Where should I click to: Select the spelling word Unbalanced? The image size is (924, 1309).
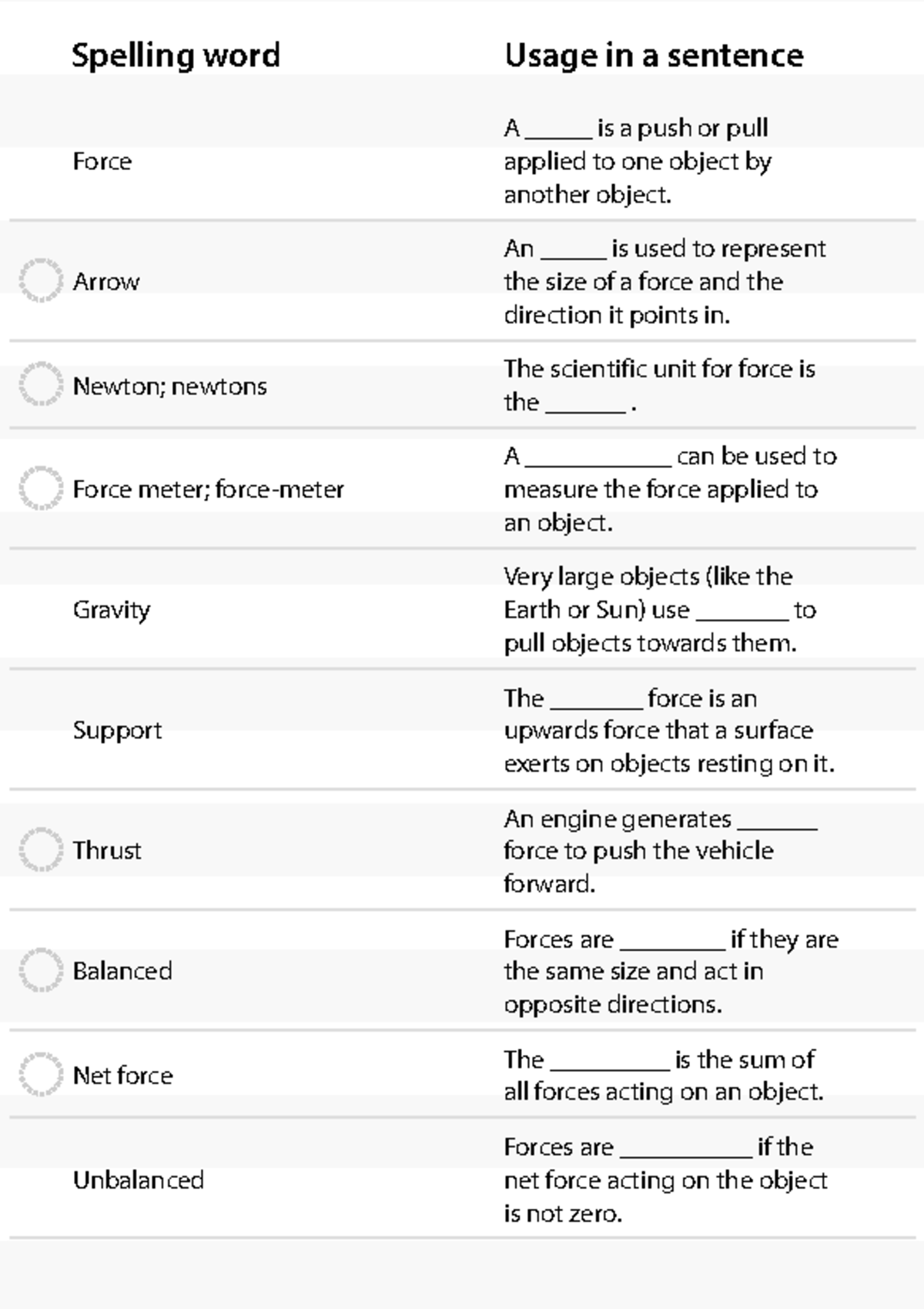139,1180
